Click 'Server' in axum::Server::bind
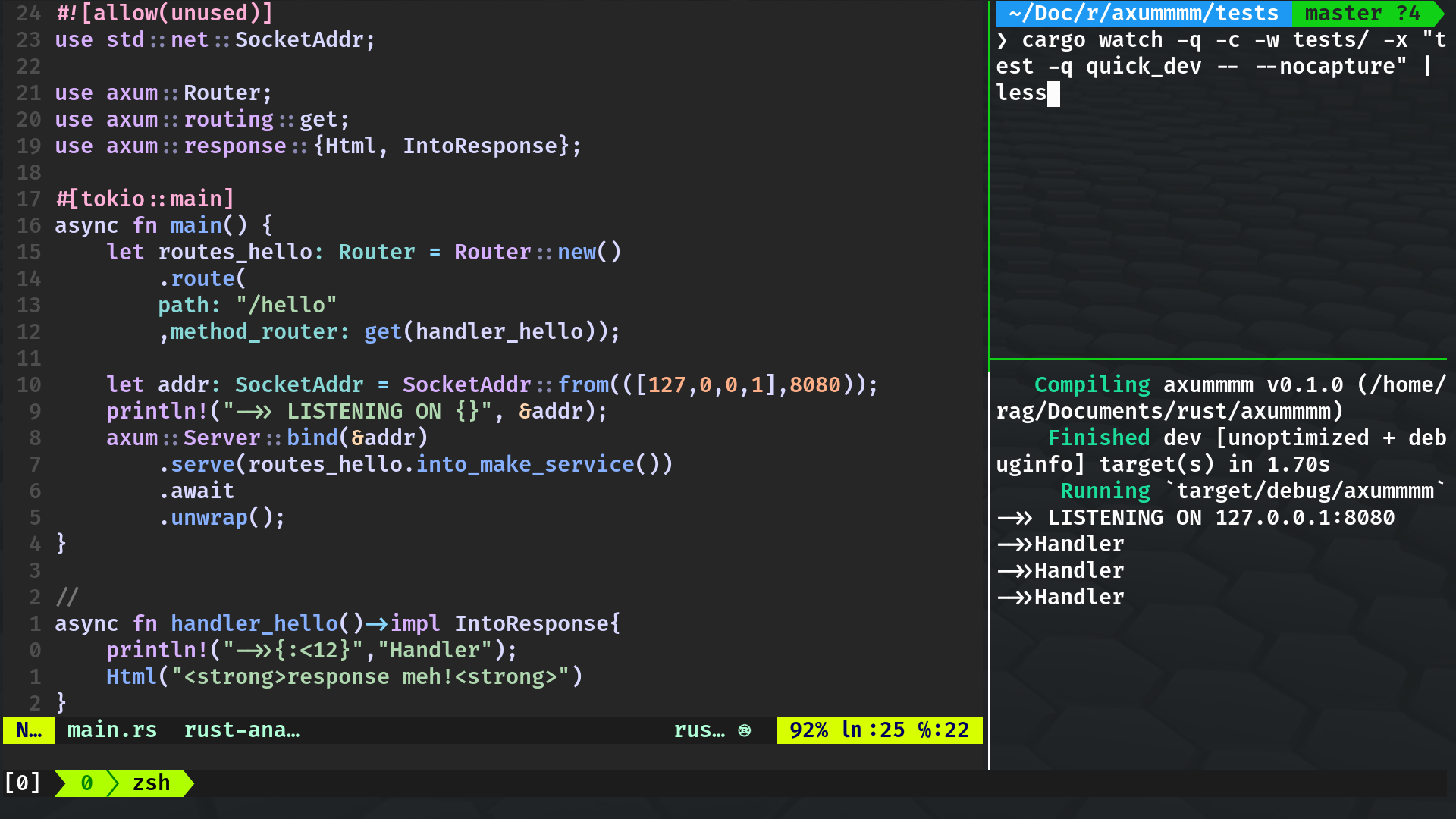Viewport: 1456px width, 819px height. click(x=222, y=438)
